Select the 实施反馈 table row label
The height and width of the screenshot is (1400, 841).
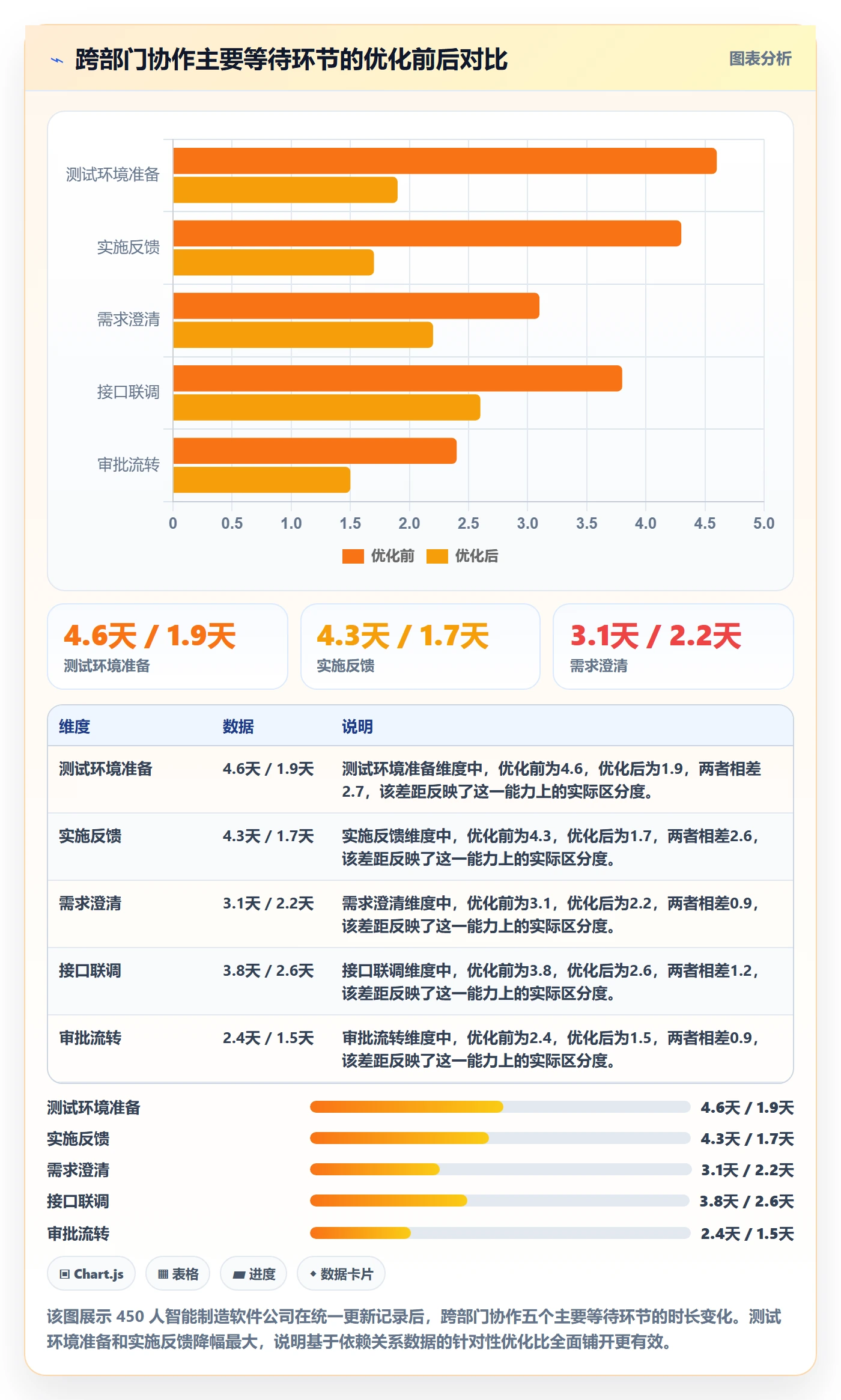90,836
